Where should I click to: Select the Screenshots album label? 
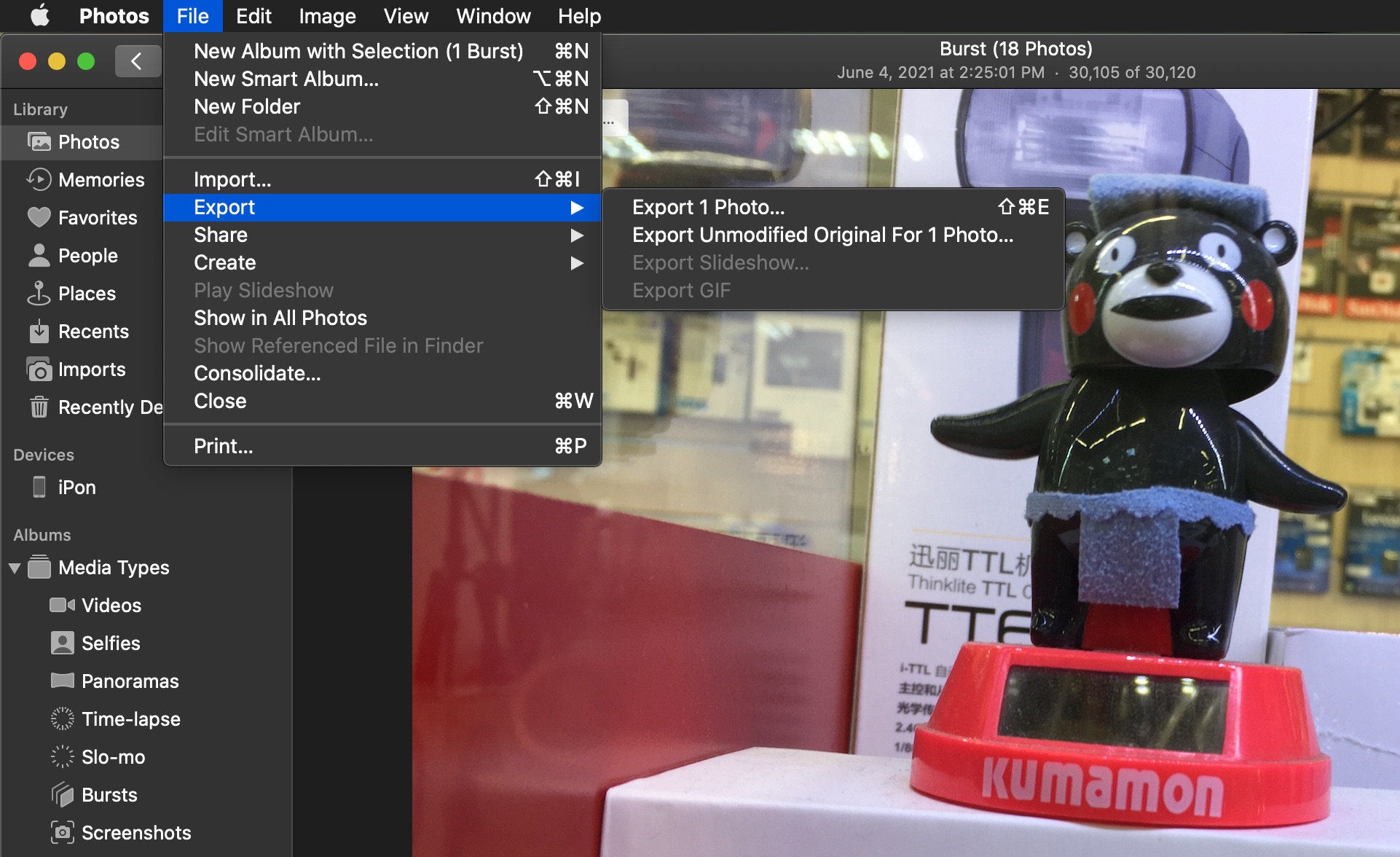(x=136, y=832)
